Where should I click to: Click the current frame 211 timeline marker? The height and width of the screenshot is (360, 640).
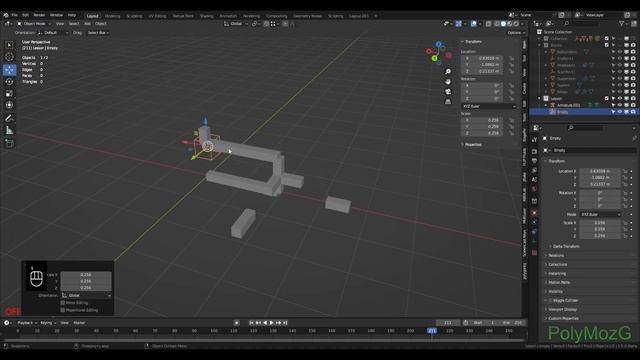(x=432, y=331)
